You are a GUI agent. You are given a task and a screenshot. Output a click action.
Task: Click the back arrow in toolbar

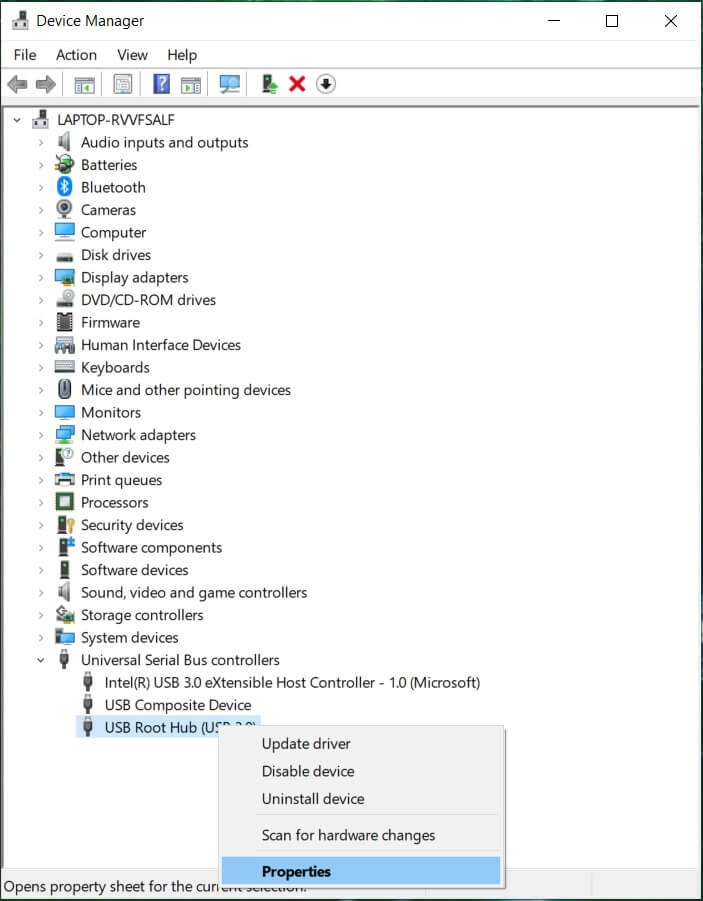tap(17, 84)
